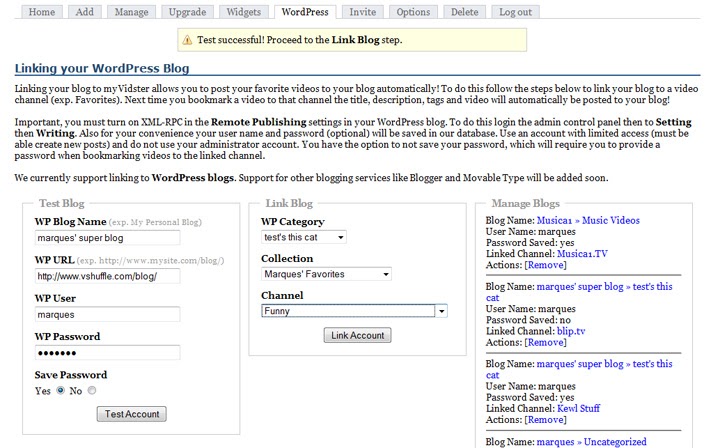Click the 'Password Saved: no' text

click(x=528, y=320)
